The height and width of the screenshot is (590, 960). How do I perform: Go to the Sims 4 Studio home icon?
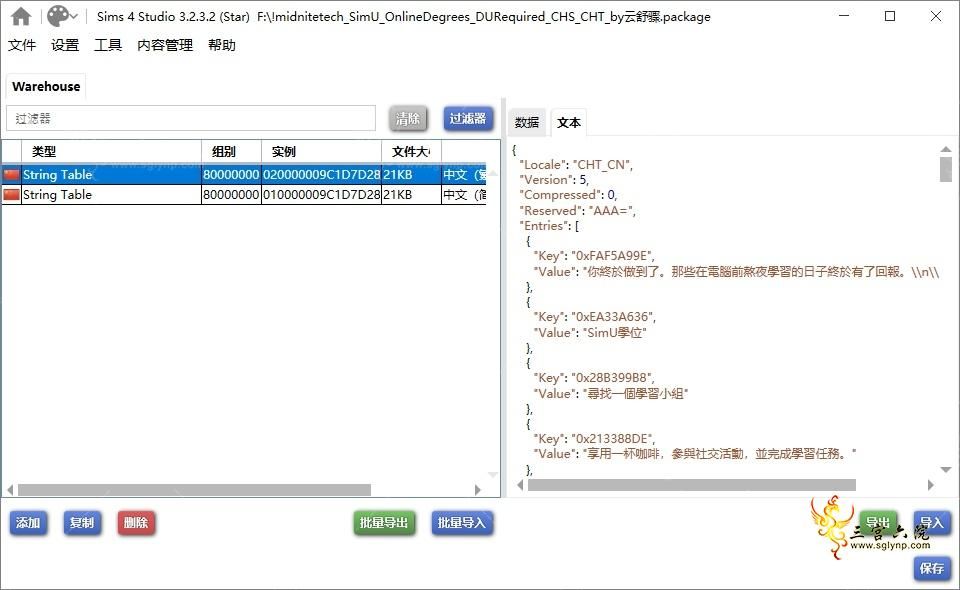click(x=21, y=17)
